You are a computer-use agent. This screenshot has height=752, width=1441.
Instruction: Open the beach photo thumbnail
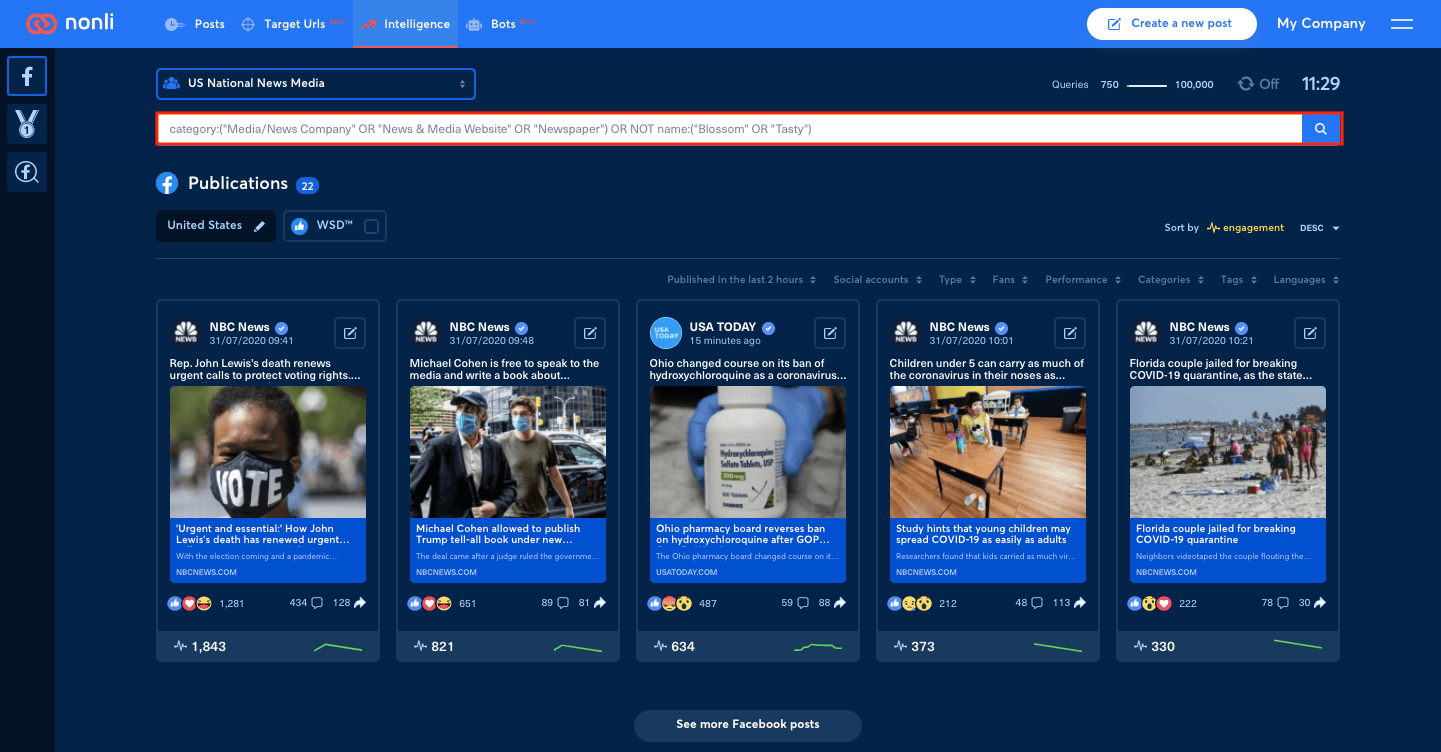[1228, 452]
